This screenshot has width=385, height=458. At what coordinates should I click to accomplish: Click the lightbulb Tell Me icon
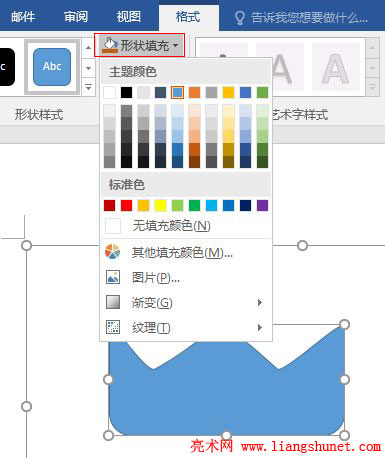pos(240,17)
